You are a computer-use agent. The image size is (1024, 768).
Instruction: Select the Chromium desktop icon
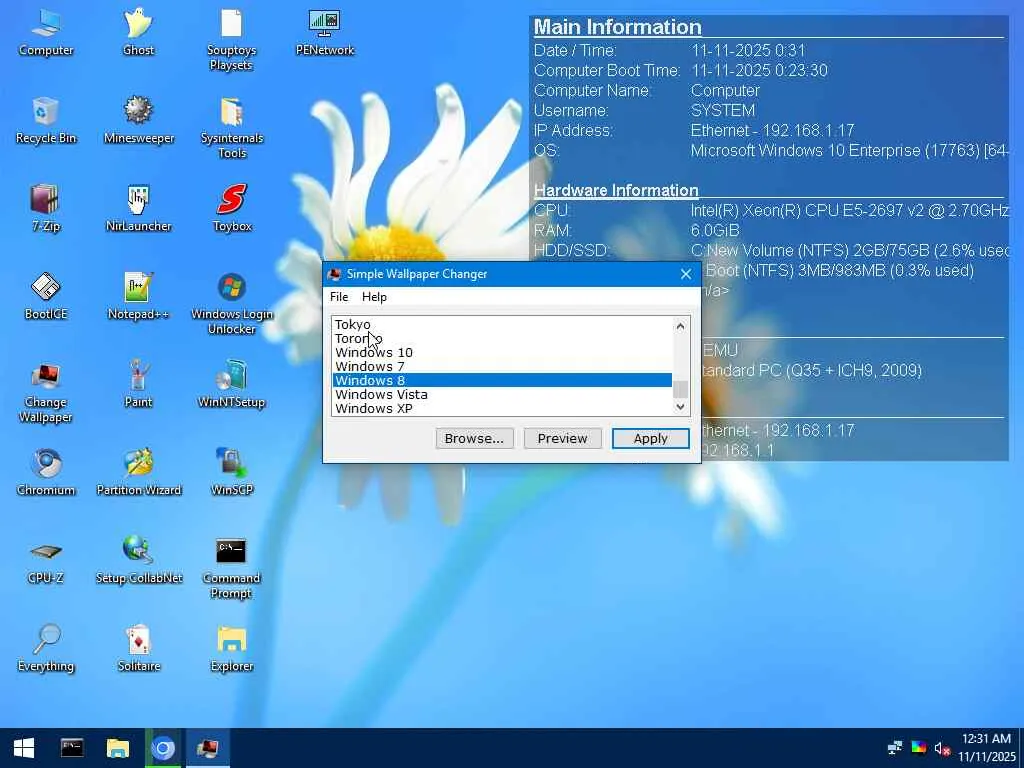pyautogui.click(x=46, y=473)
